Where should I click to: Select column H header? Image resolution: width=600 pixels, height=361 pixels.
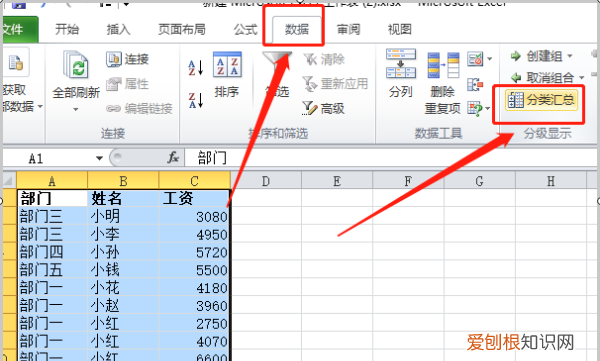pyautogui.click(x=551, y=181)
